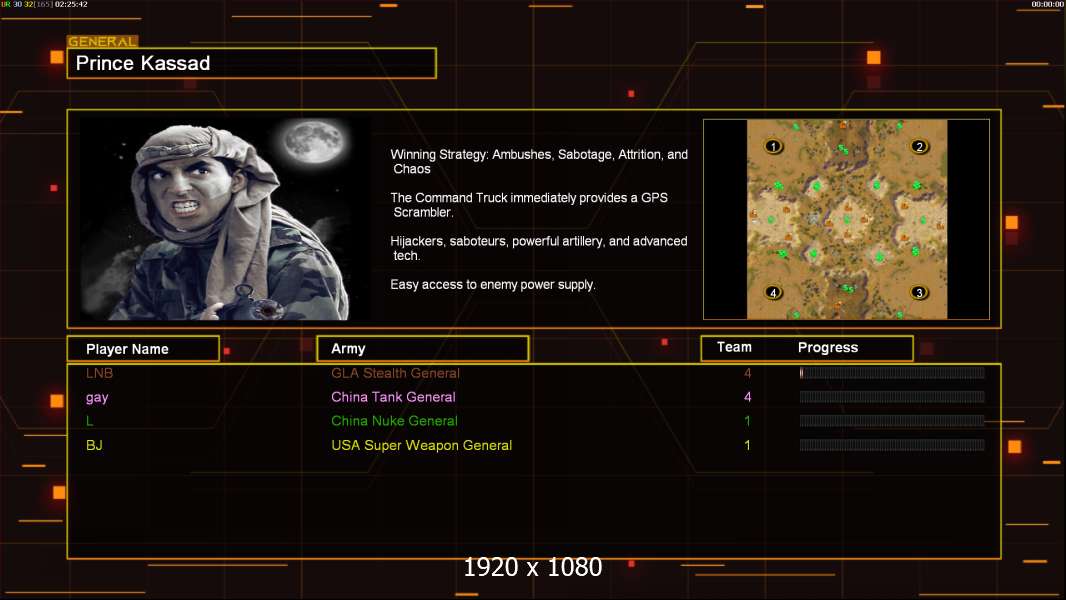
Task: Click China Tank General army entry
Action: [x=393, y=397]
